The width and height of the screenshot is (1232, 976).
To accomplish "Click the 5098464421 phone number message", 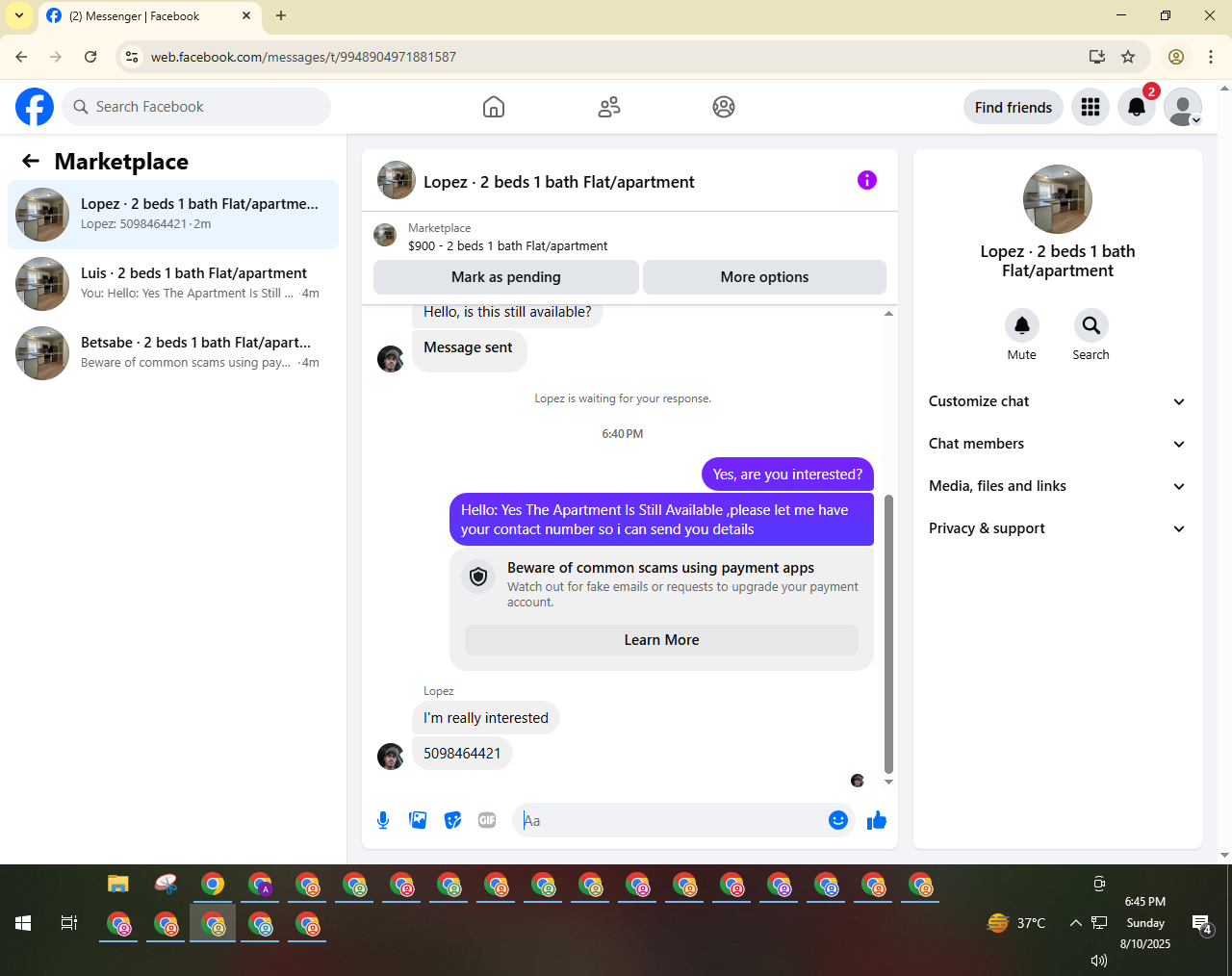I will [462, 754].
